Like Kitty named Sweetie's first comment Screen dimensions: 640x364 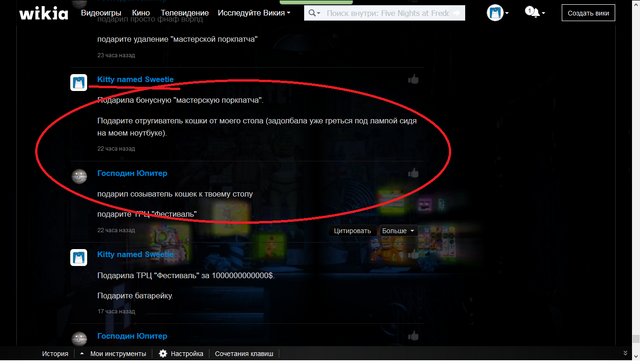point(413,79)
